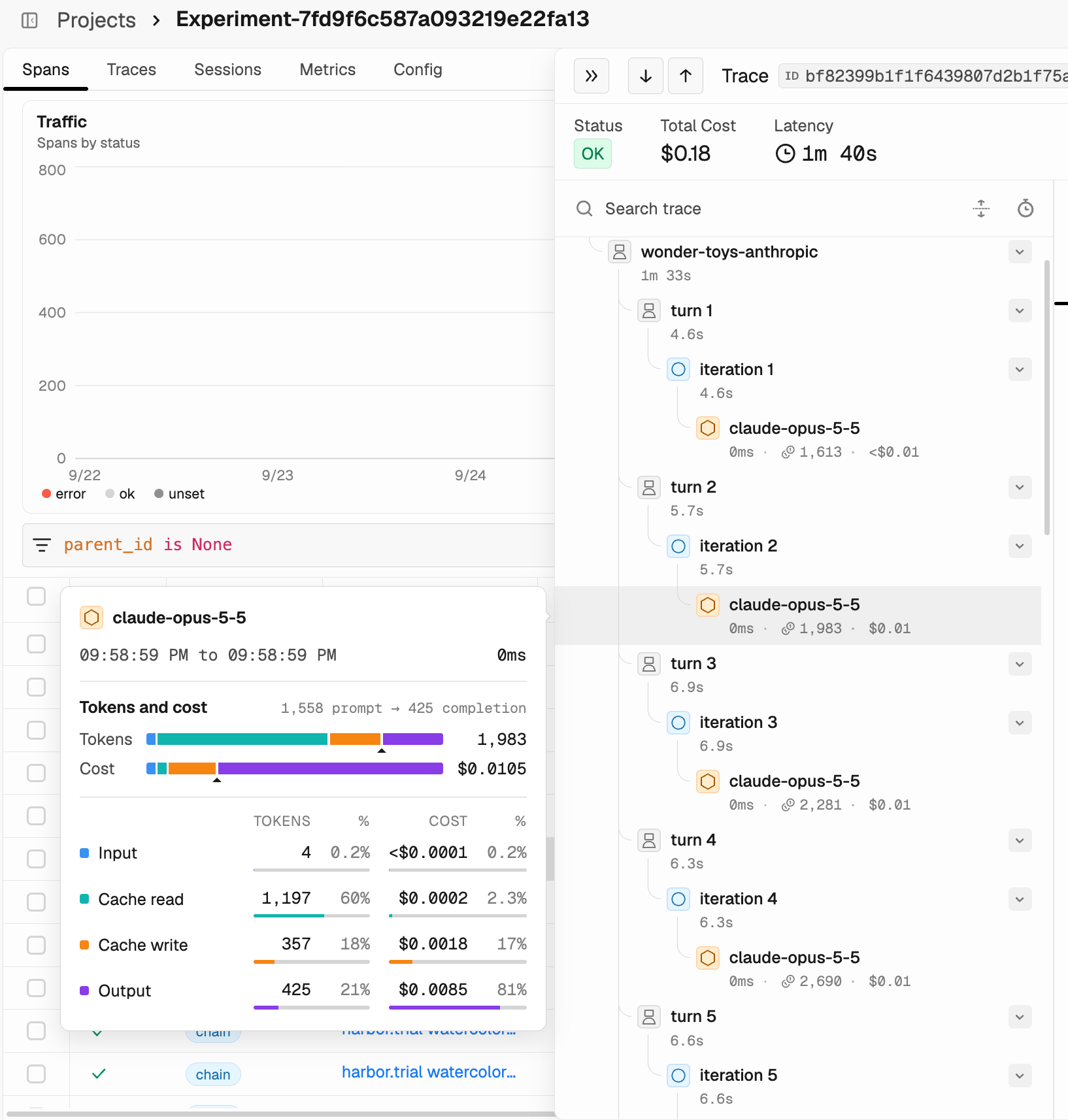1068x1120 pixels.
Task: Click the turn 4 agent icon
Action: point(649,840)
